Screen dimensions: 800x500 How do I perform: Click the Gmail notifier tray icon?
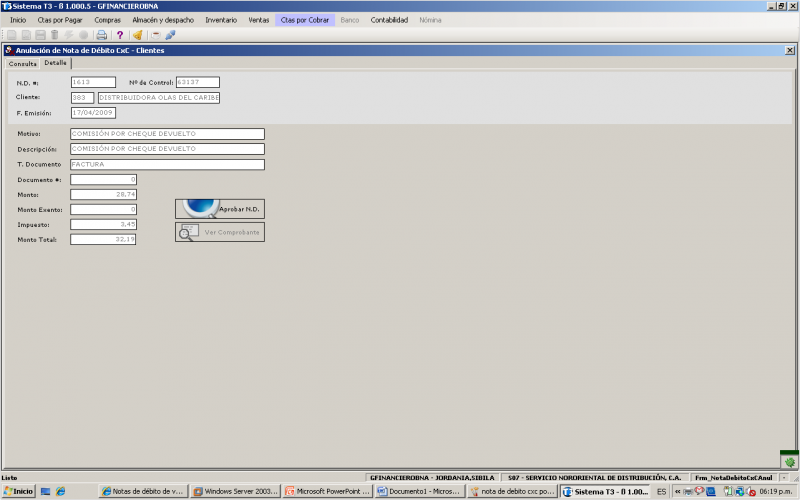click(x=699, y=491)
